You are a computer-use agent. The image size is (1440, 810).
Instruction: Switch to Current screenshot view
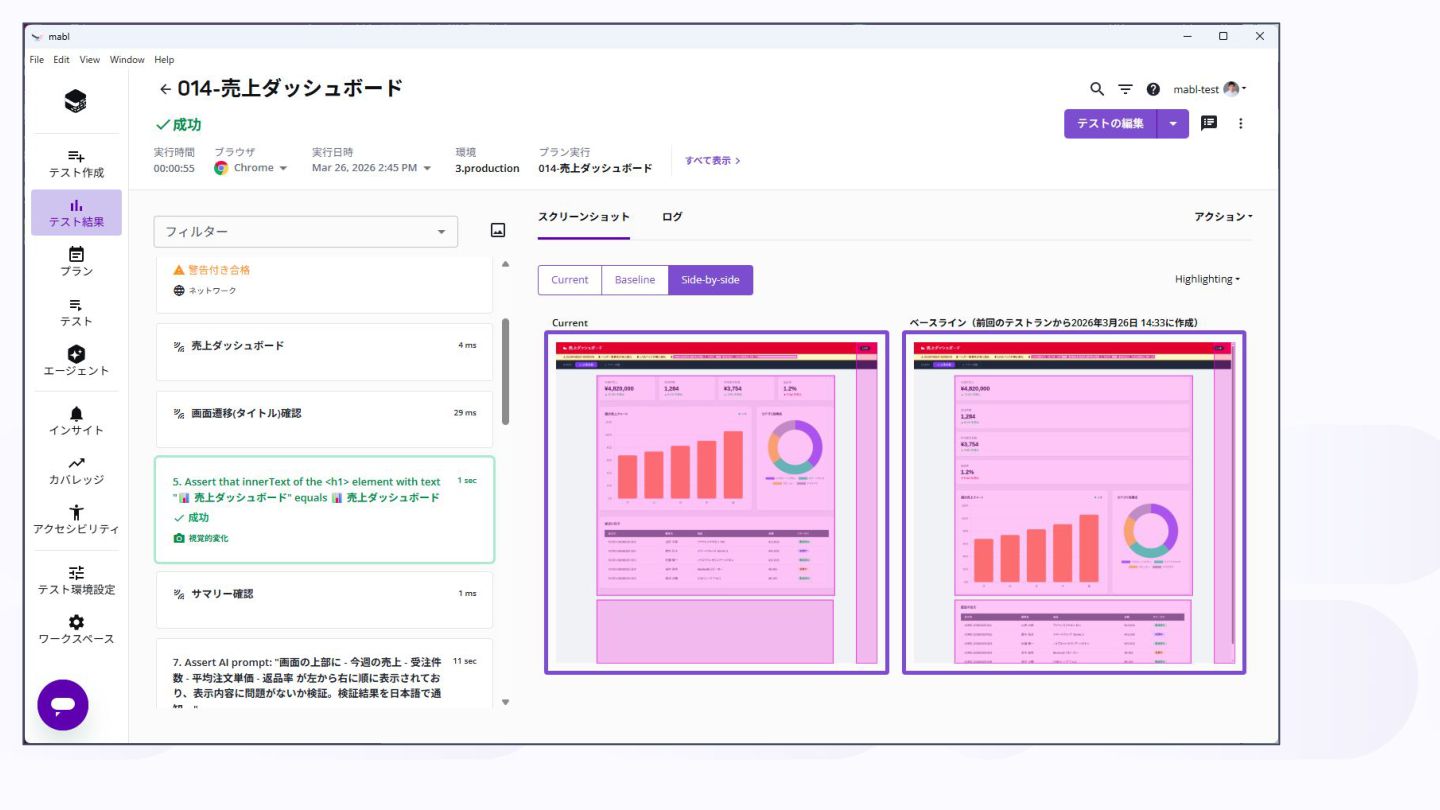click(570, 280)
